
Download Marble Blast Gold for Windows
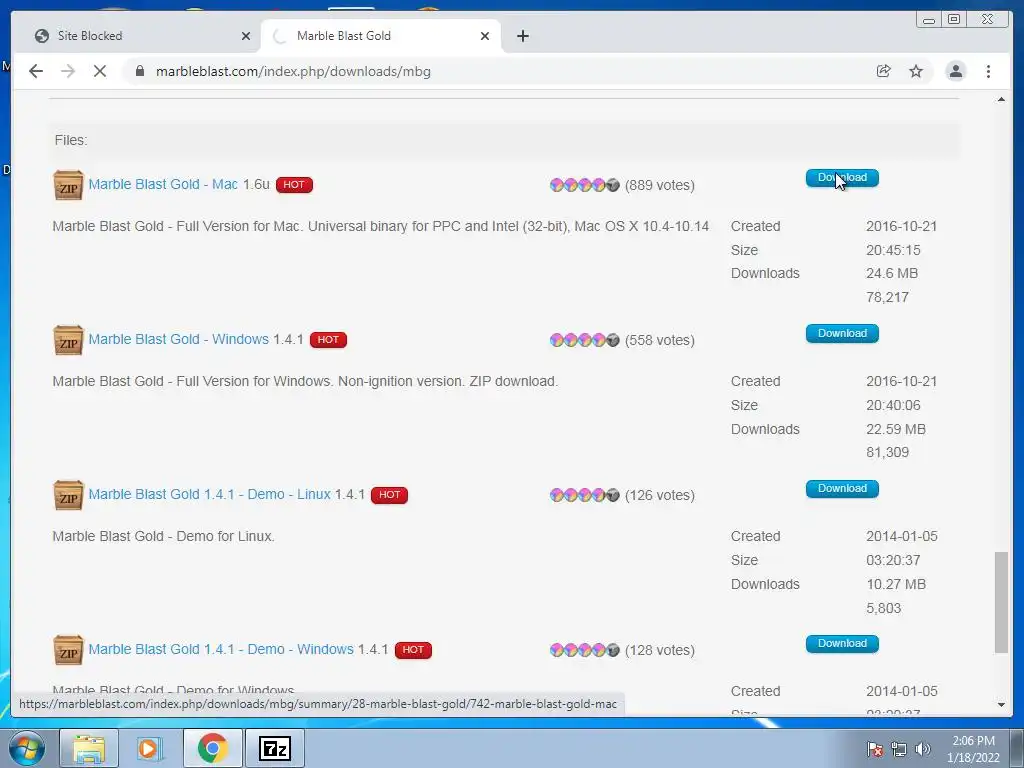pyautogui.click(x=842, y=333)
